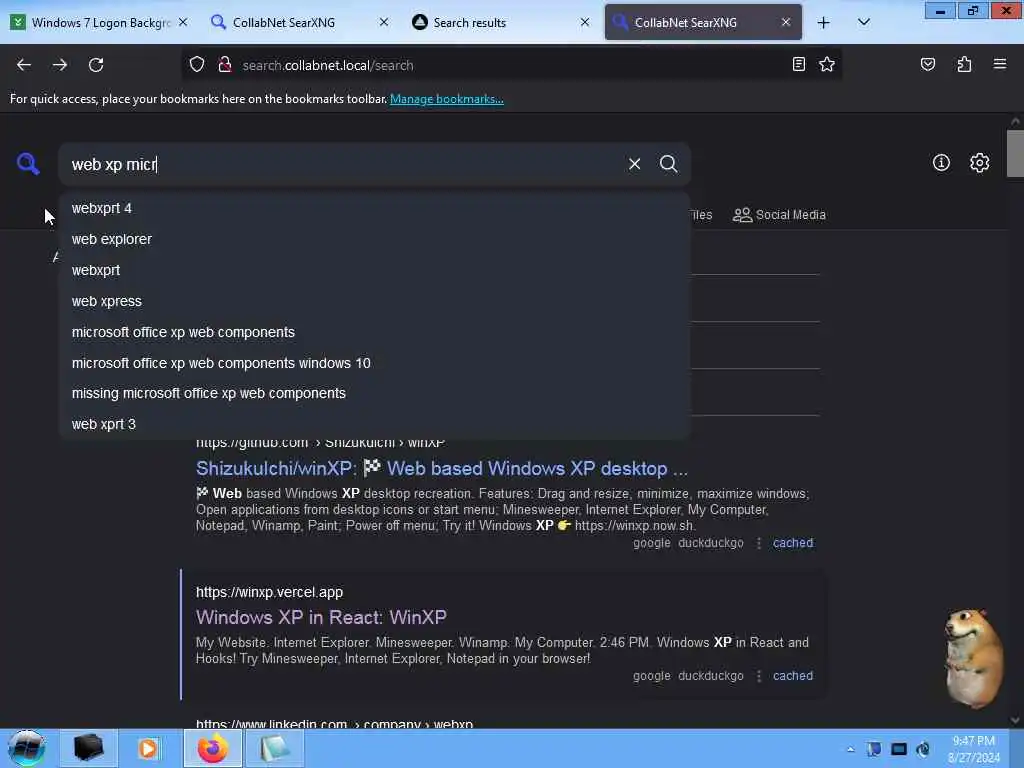Choose 'microsoft office xp web components' suggestion

374,332
